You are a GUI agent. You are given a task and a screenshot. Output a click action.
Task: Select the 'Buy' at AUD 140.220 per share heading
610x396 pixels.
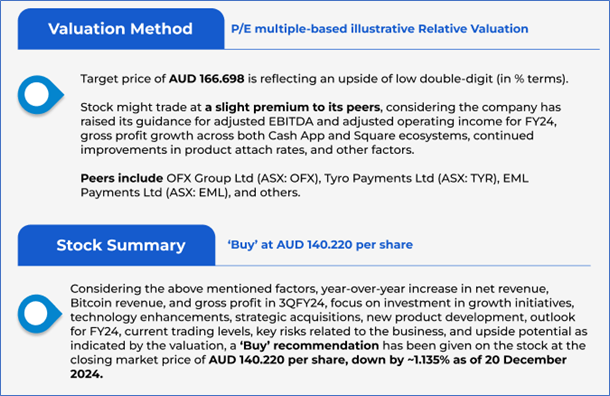pos(320,245)
